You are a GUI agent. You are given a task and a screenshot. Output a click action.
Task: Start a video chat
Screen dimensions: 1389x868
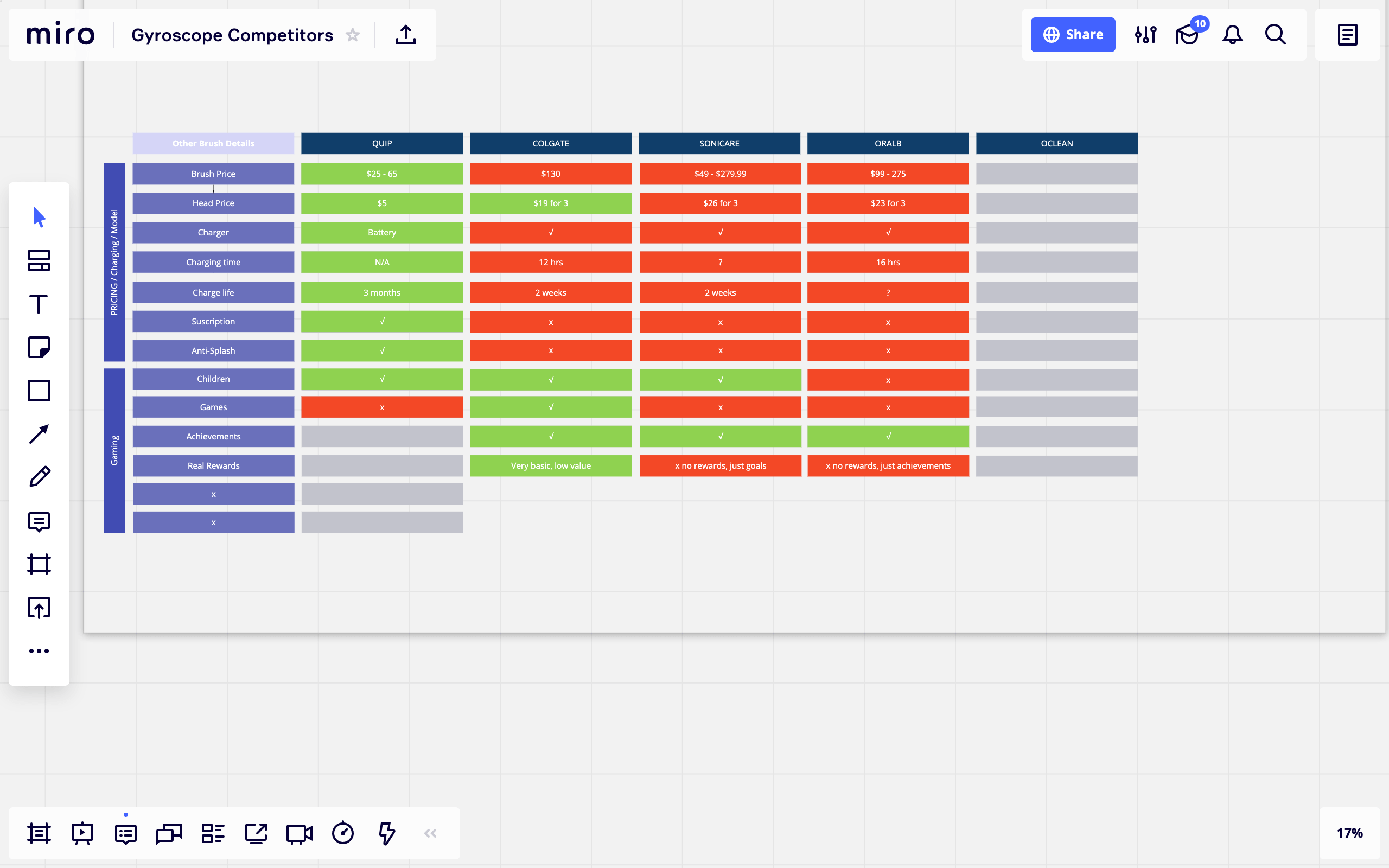[300, 834]
